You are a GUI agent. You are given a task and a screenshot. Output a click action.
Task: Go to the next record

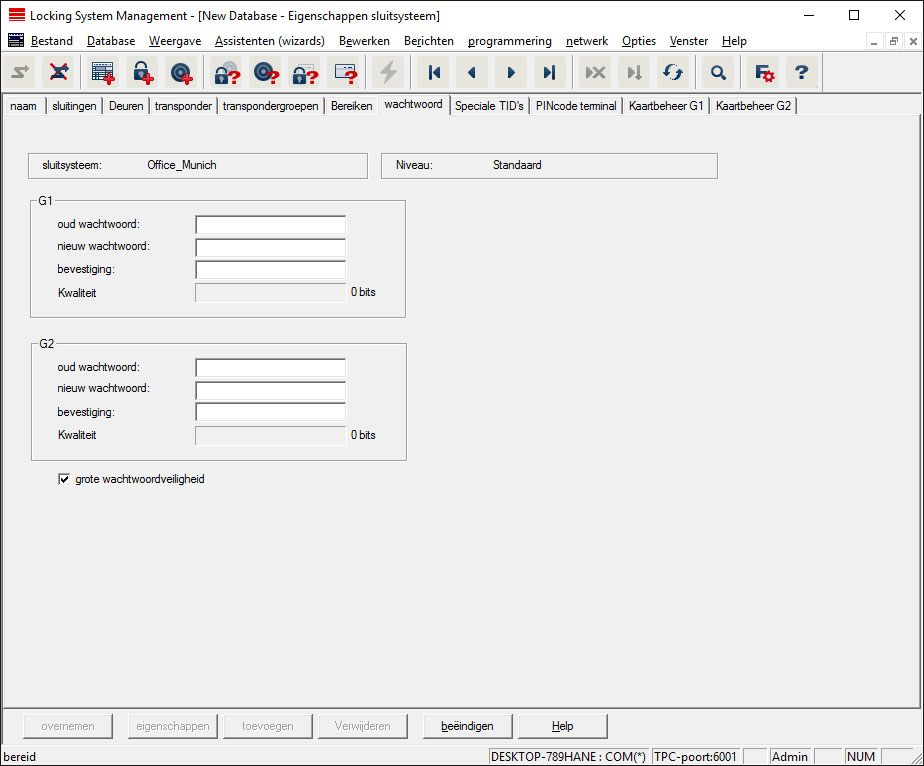coord(511,73)
